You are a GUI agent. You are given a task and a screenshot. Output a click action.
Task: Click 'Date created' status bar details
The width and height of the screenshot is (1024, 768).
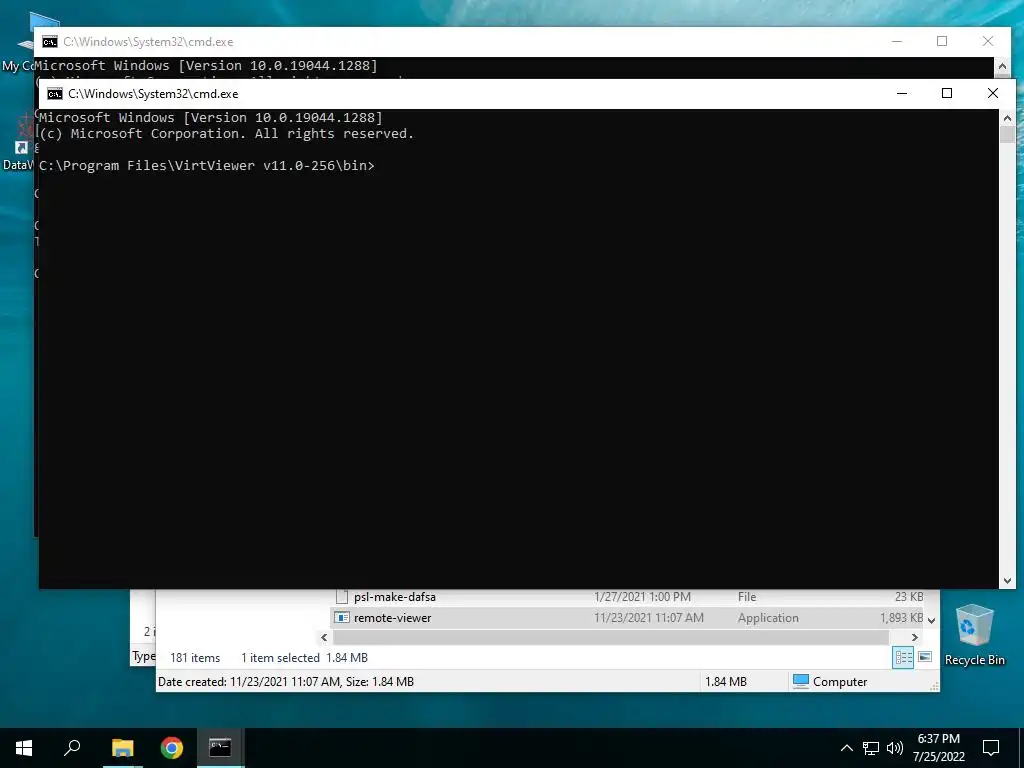coord(286,682)
